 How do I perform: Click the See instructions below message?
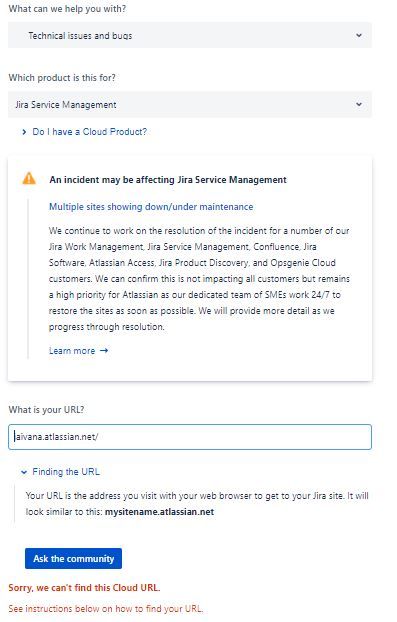pos(105,609)
